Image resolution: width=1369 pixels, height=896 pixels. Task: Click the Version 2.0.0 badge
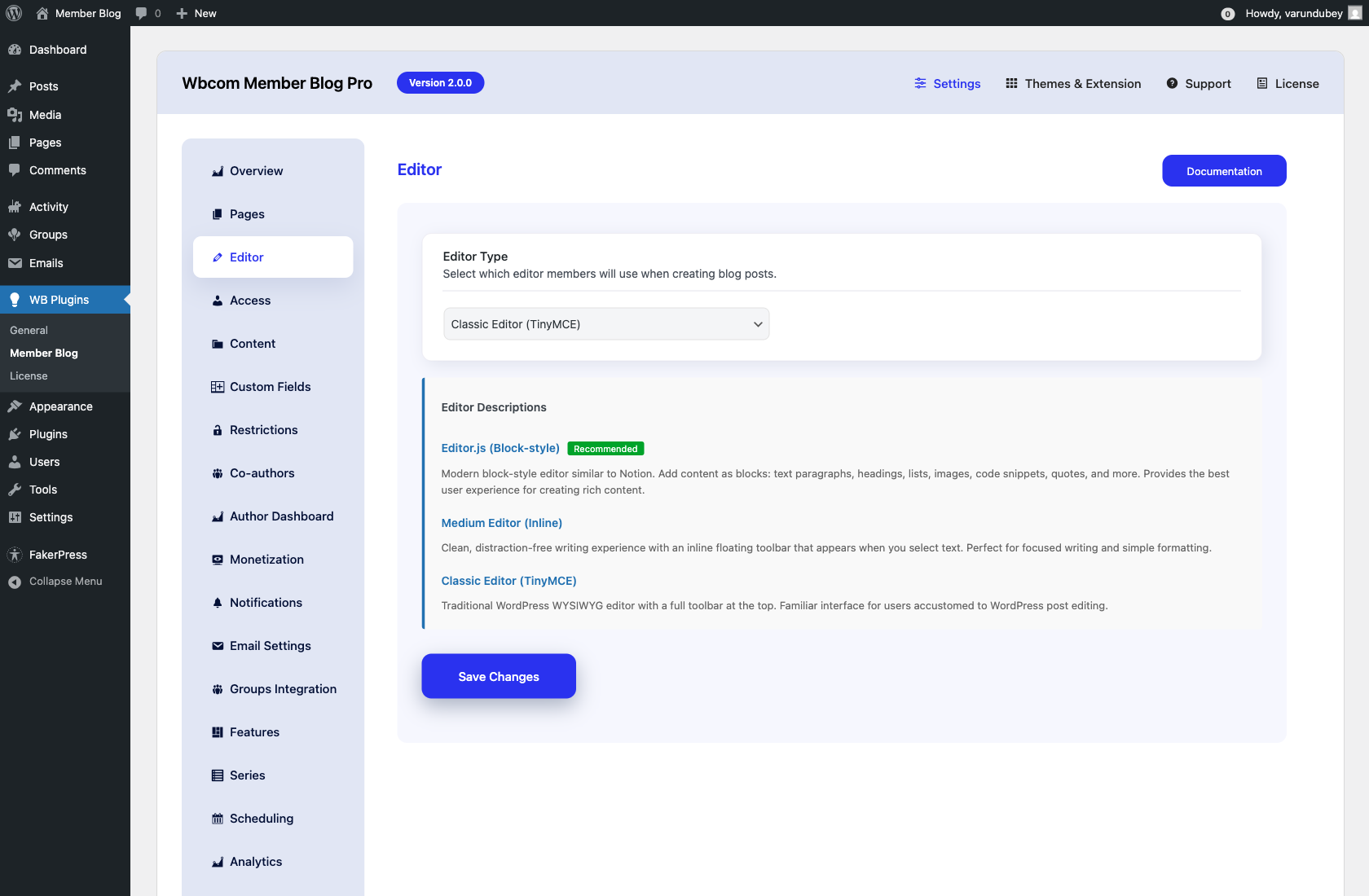(440, 82)
